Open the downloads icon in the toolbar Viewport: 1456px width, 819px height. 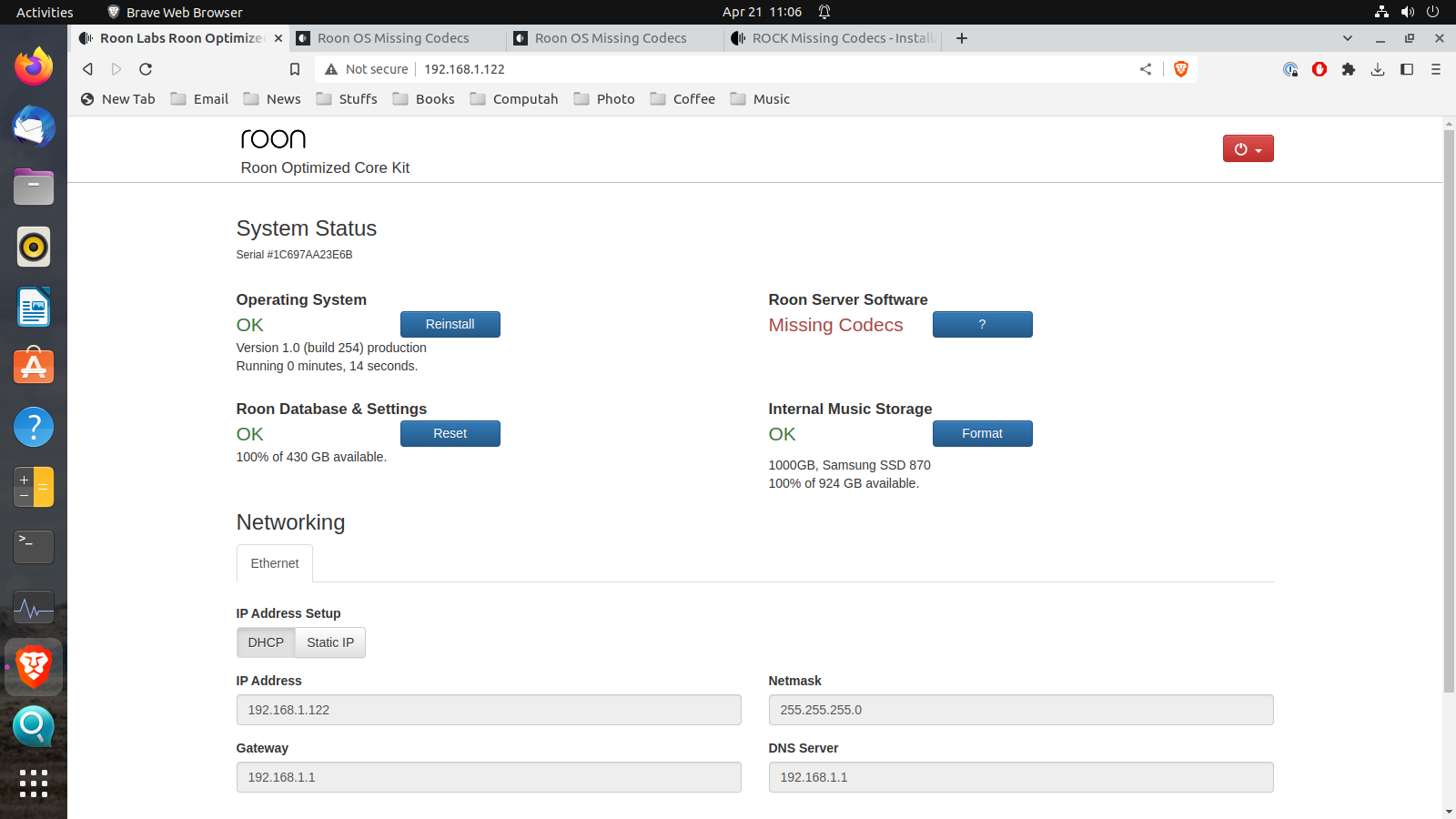pyautogui.click(x=1378, y=69)
